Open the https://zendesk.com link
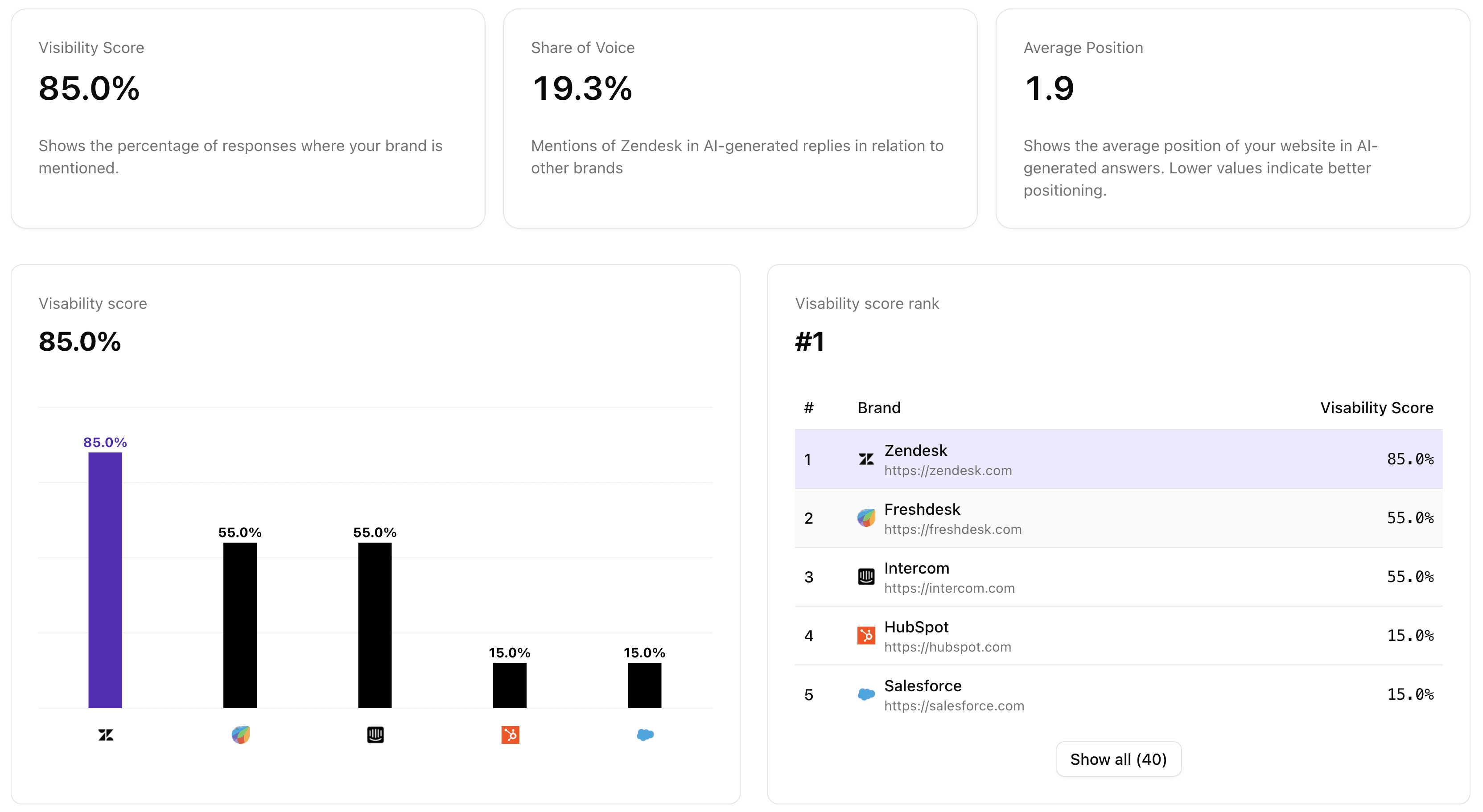1483x812 pixels. [948, 470]
